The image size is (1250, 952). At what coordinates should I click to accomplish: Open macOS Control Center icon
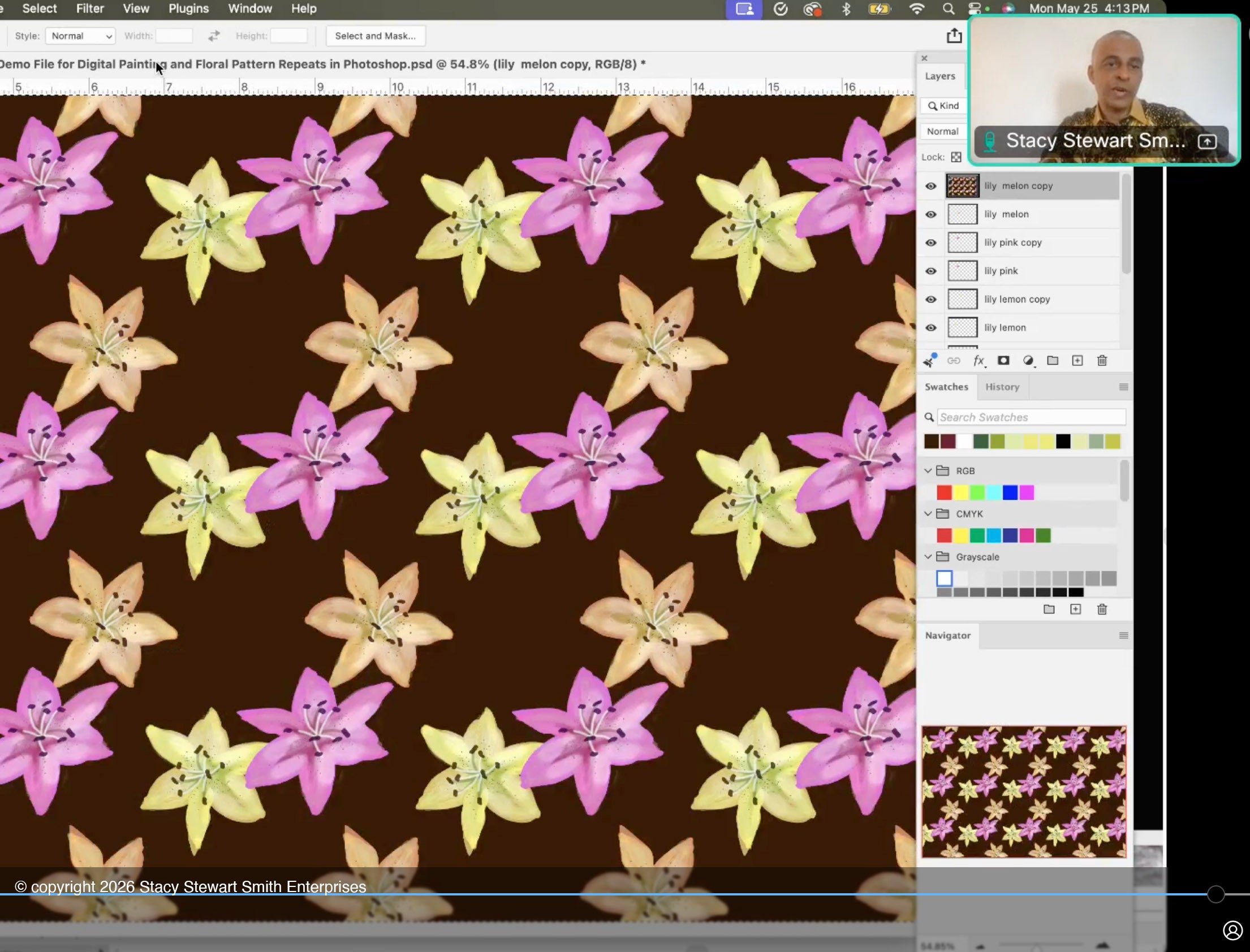coord(975,8)
